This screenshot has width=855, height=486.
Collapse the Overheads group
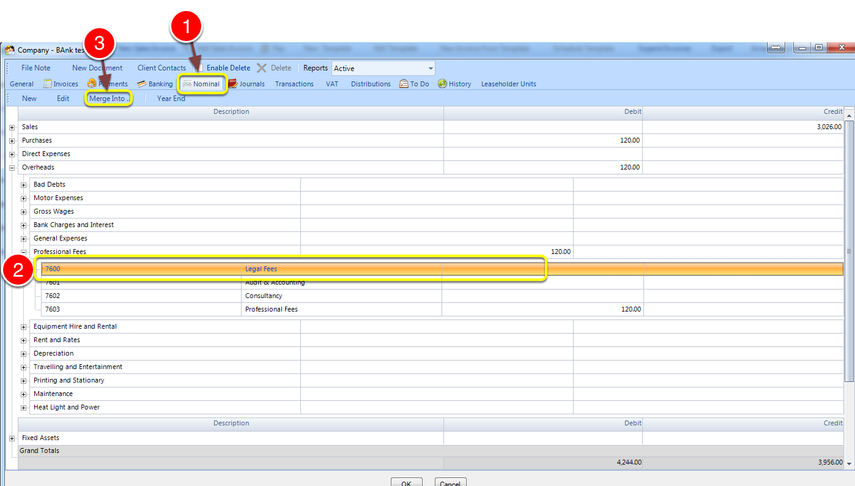pos(12,168)
